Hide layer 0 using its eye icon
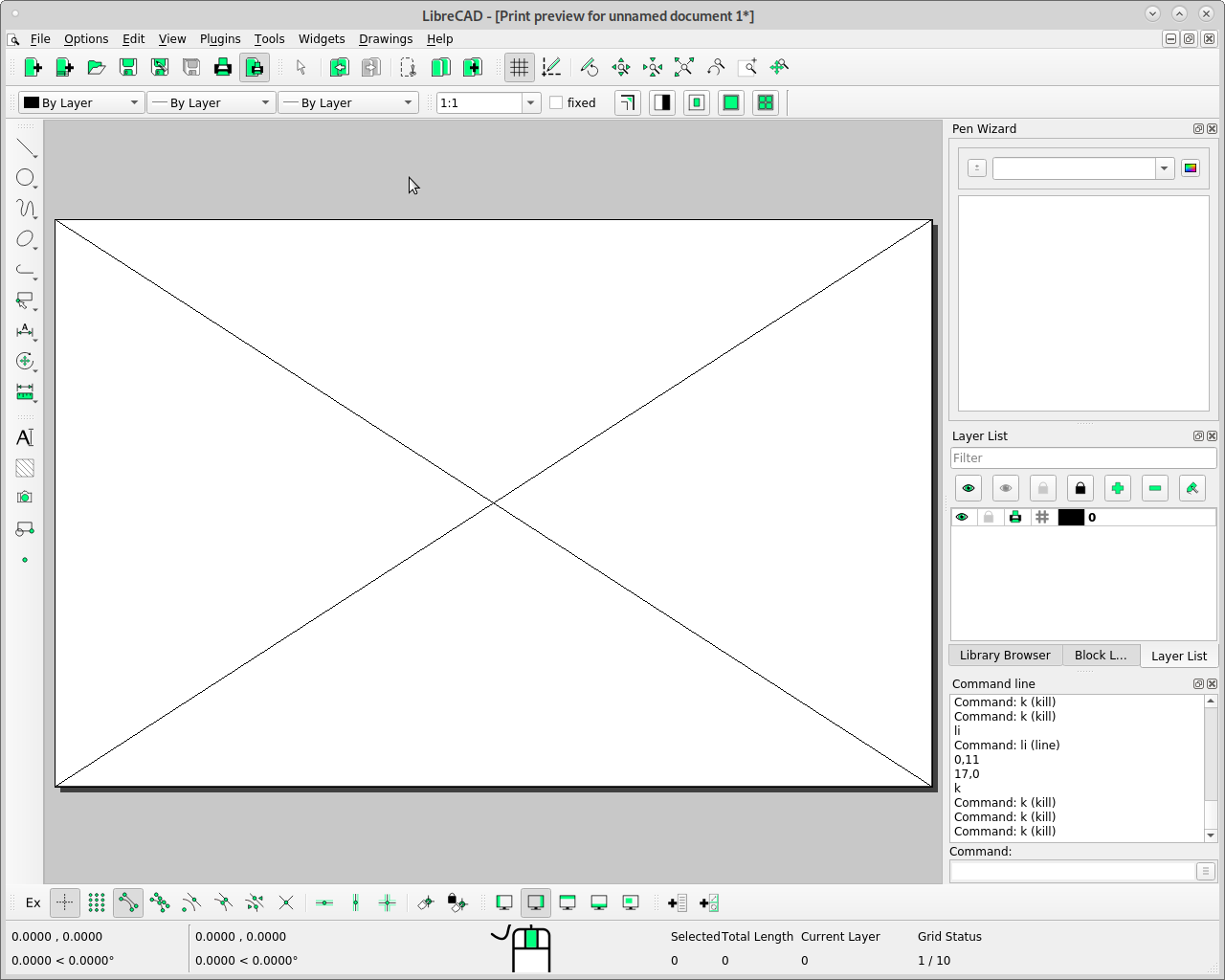This screenshot has width=1225, height=980. [x=962, y=517]
